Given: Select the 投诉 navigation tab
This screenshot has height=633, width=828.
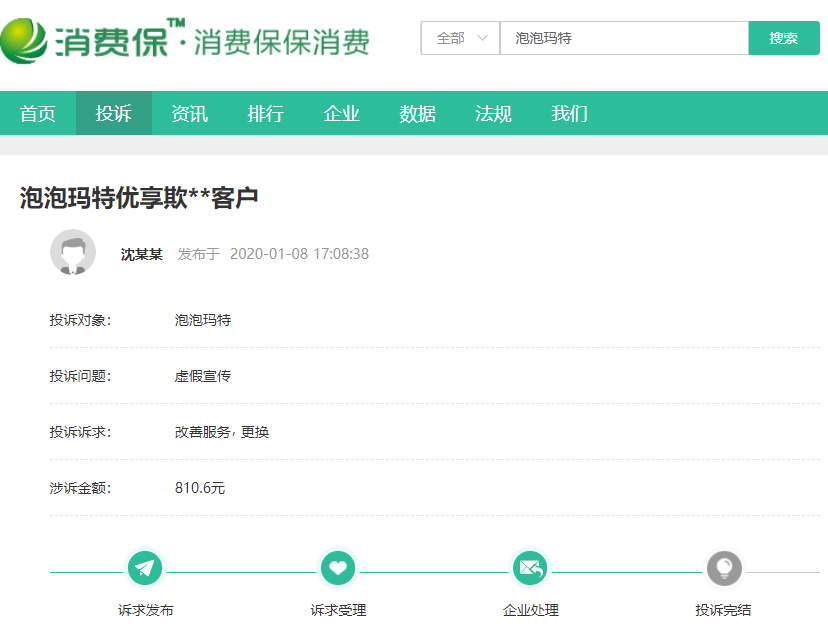Looking at the screenshot, I should (114, 114).
